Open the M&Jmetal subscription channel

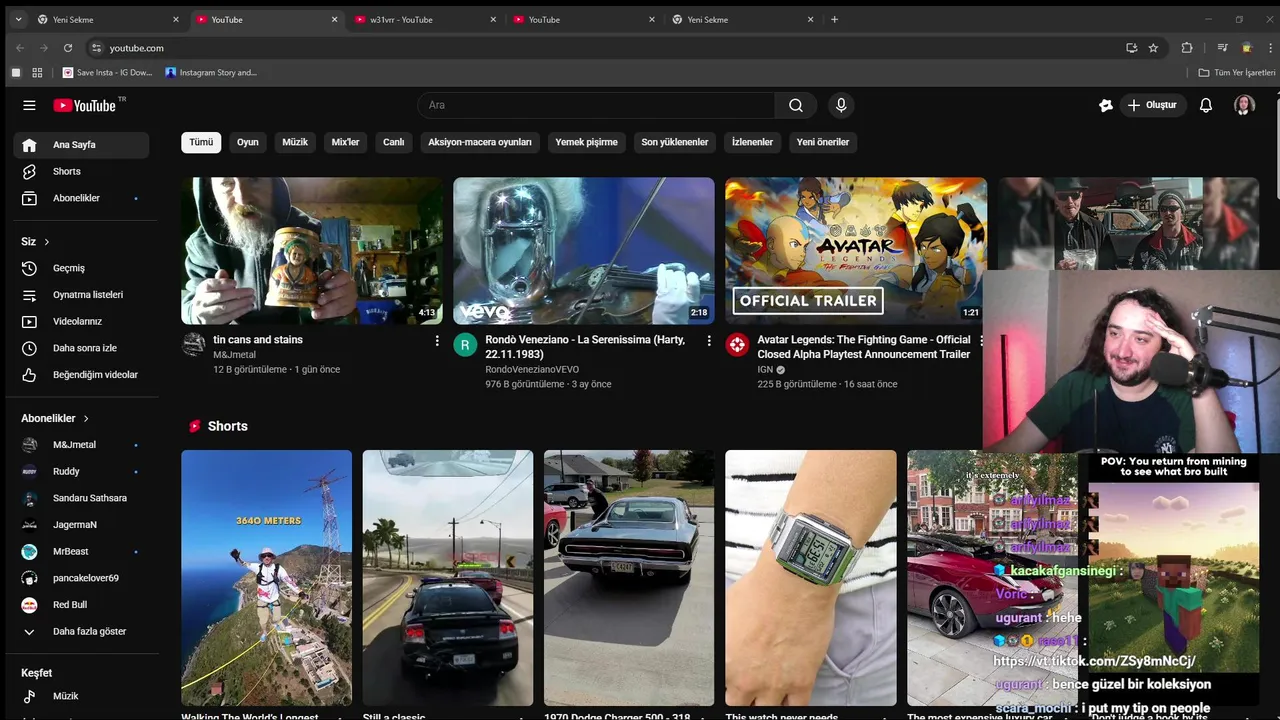click(81, 445)
